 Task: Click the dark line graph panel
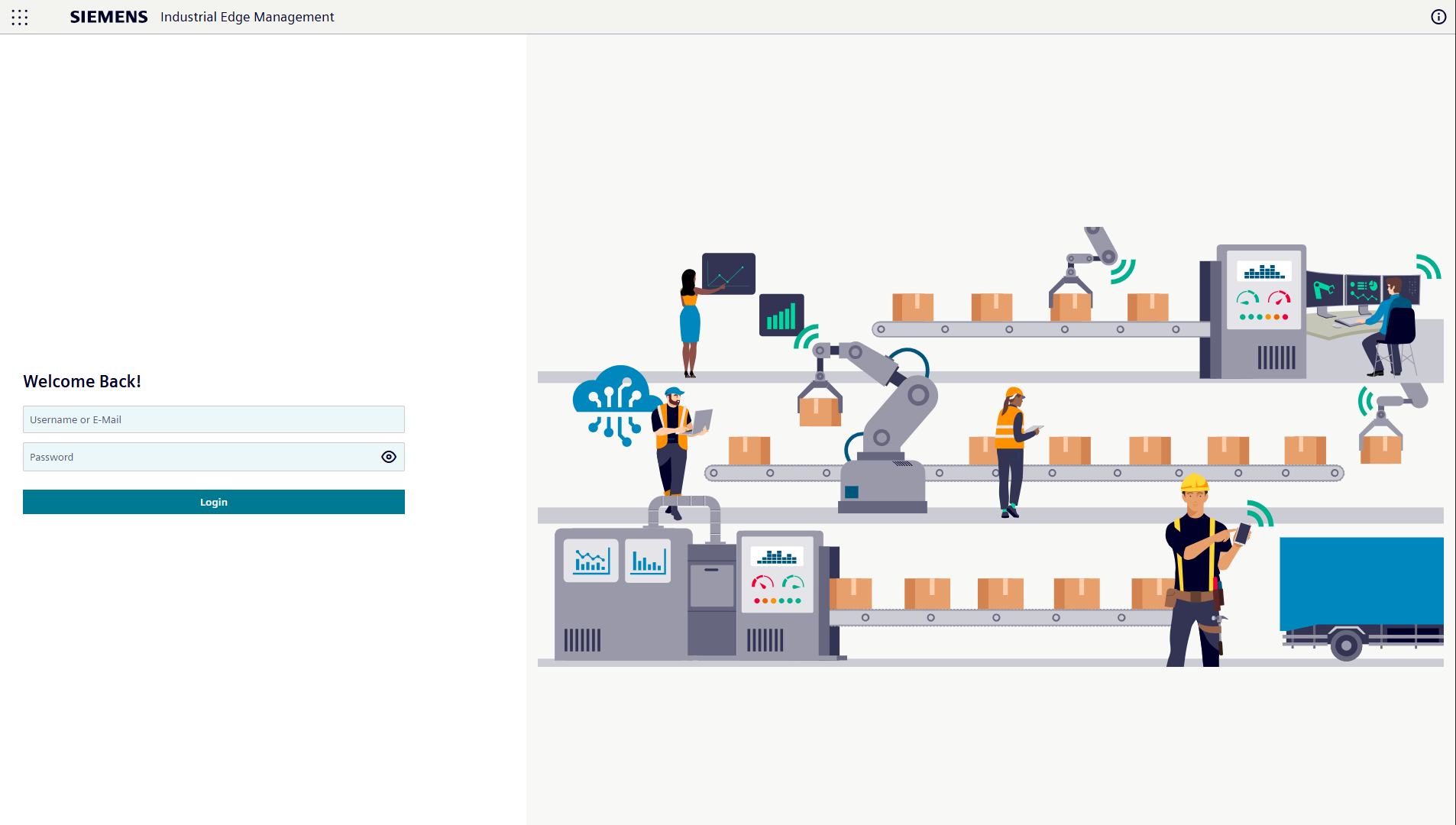(729, 273)
